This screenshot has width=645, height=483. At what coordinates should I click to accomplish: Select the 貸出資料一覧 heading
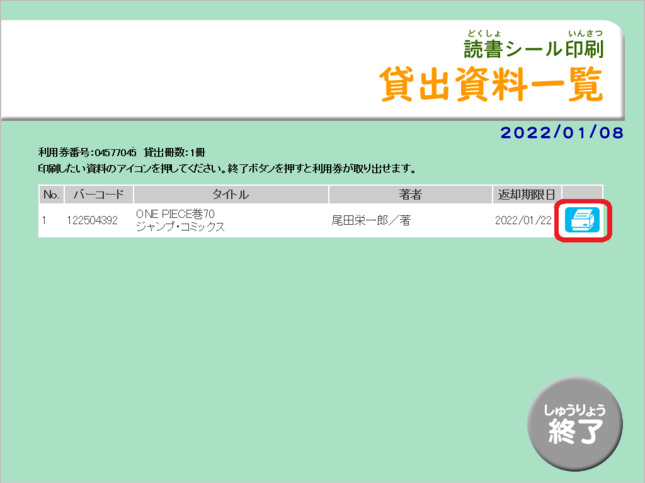click(492, 85)
